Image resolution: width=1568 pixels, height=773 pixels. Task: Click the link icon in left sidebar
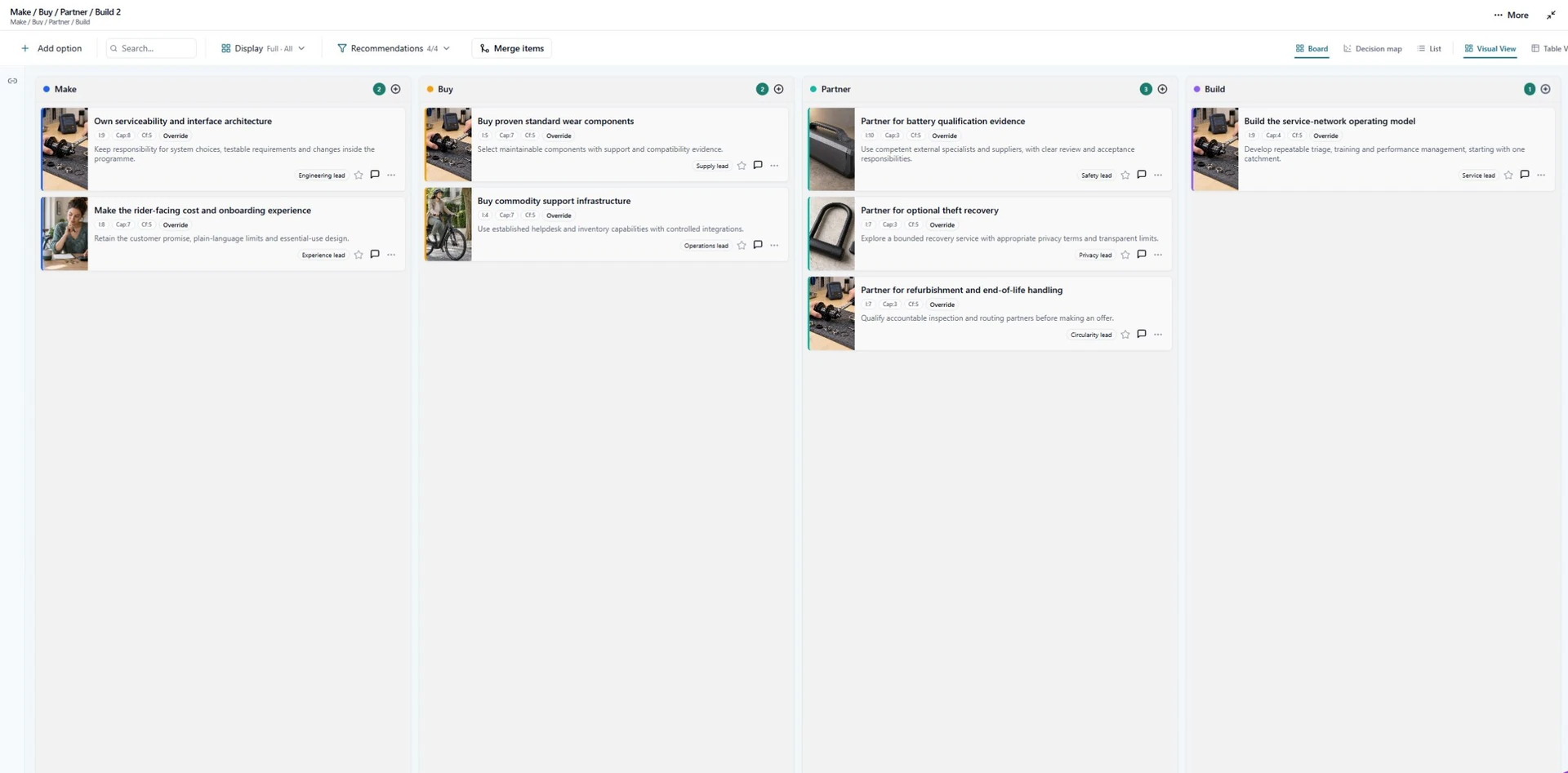12,81
